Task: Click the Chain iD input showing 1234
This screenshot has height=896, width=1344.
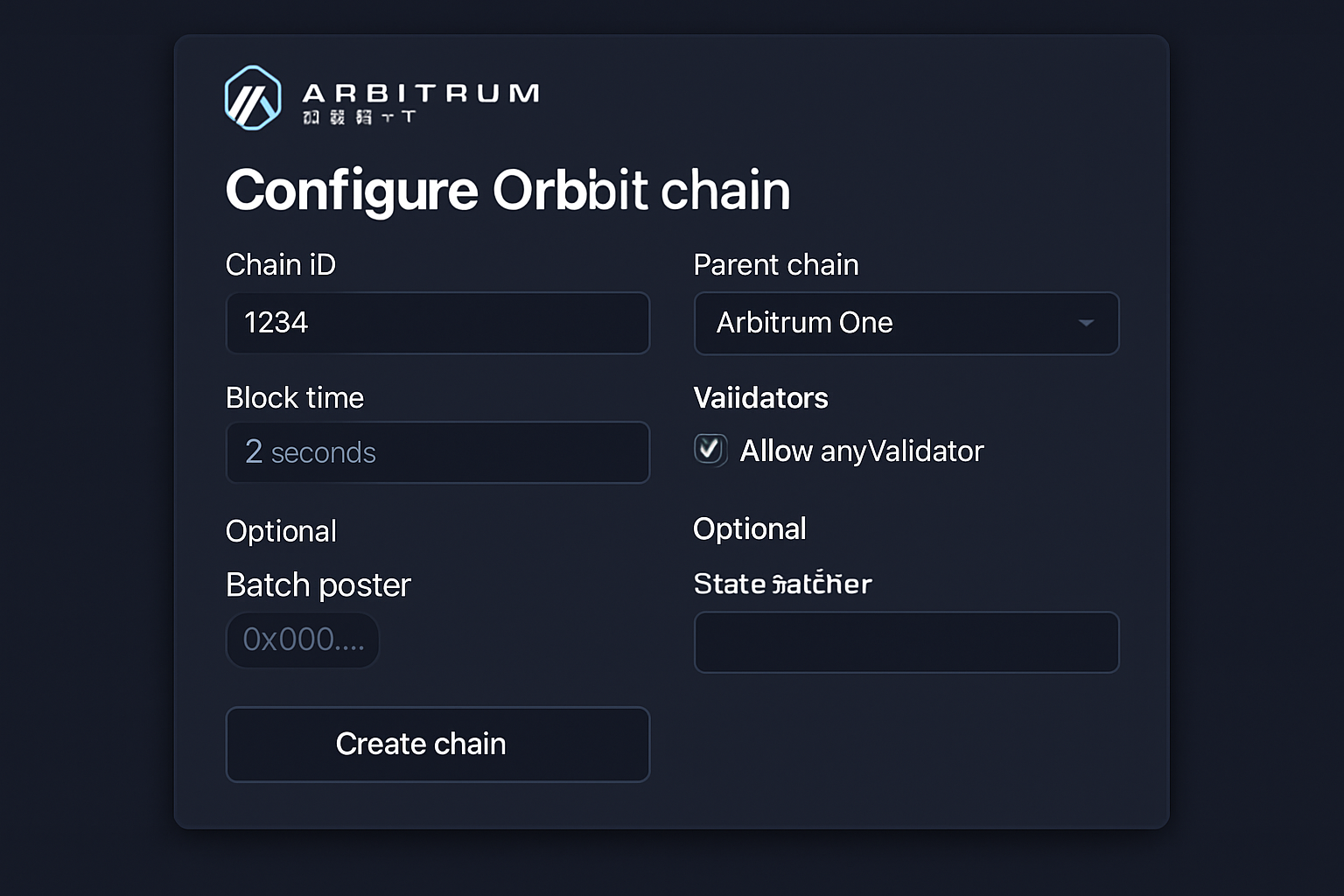Action: click(437, 323)
